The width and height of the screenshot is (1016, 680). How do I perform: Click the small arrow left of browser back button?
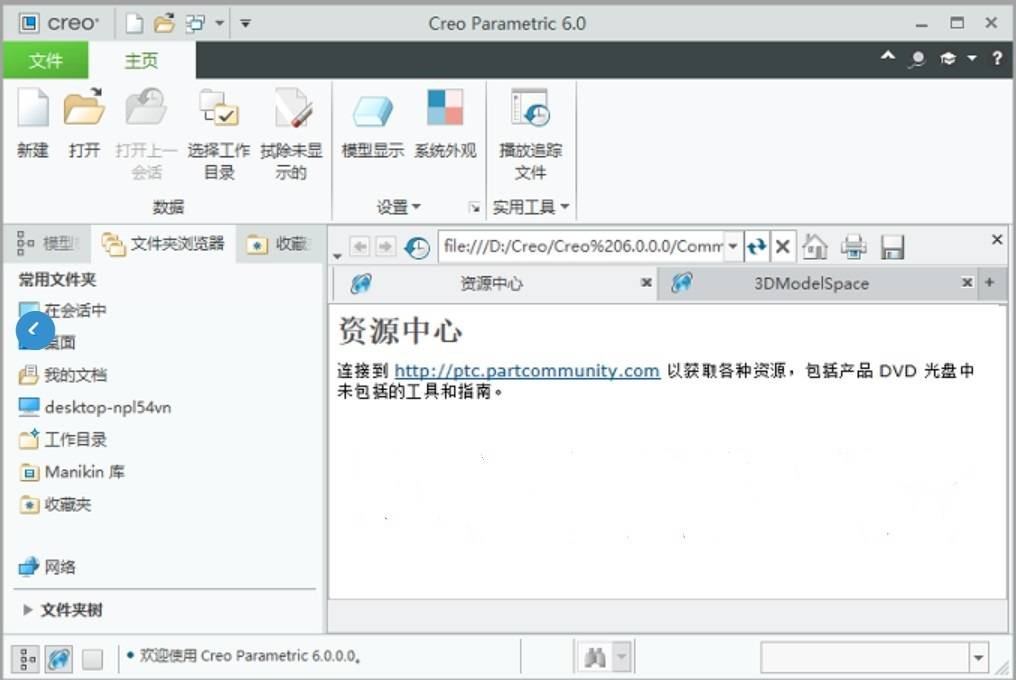pos(337,256)
